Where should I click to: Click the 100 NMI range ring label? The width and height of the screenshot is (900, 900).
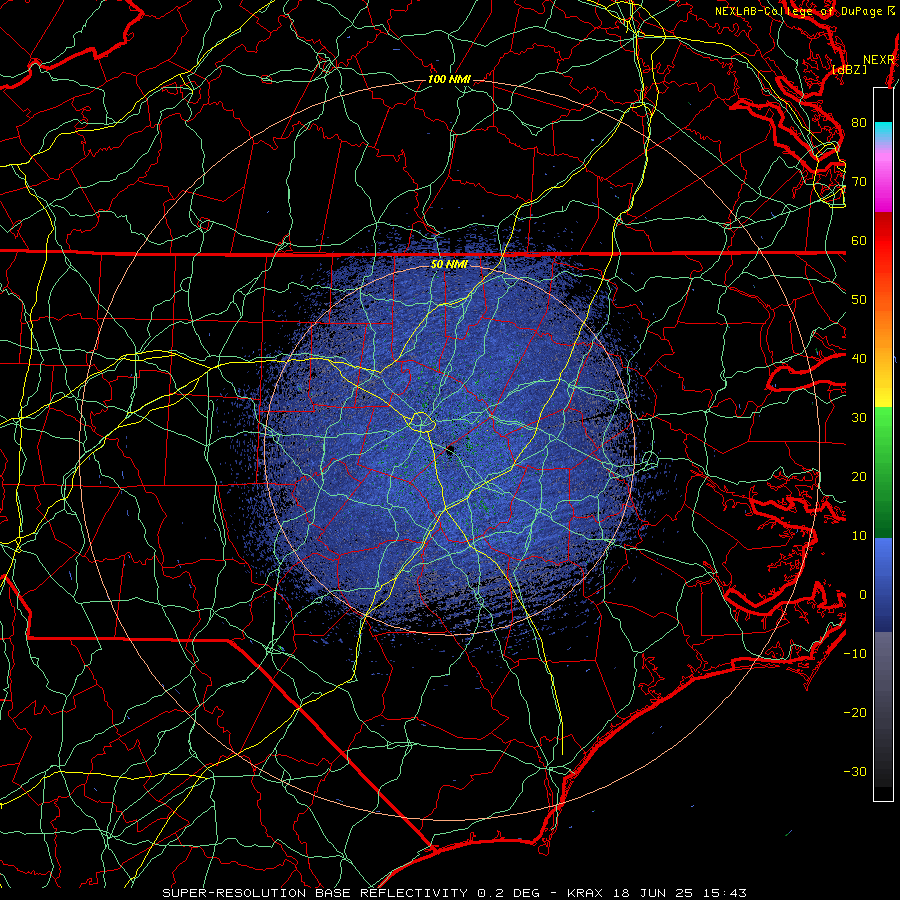[x=449, y=79]
